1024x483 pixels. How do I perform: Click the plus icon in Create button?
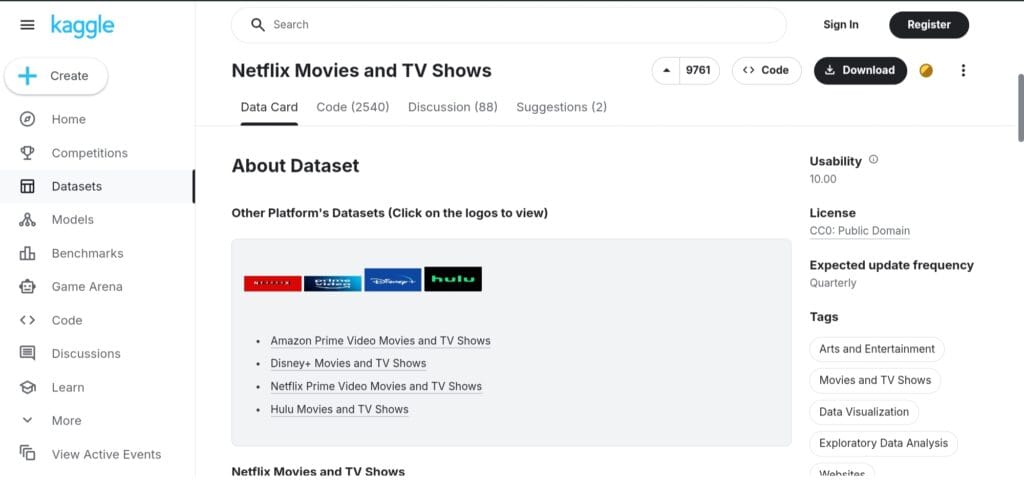point(27,76)
